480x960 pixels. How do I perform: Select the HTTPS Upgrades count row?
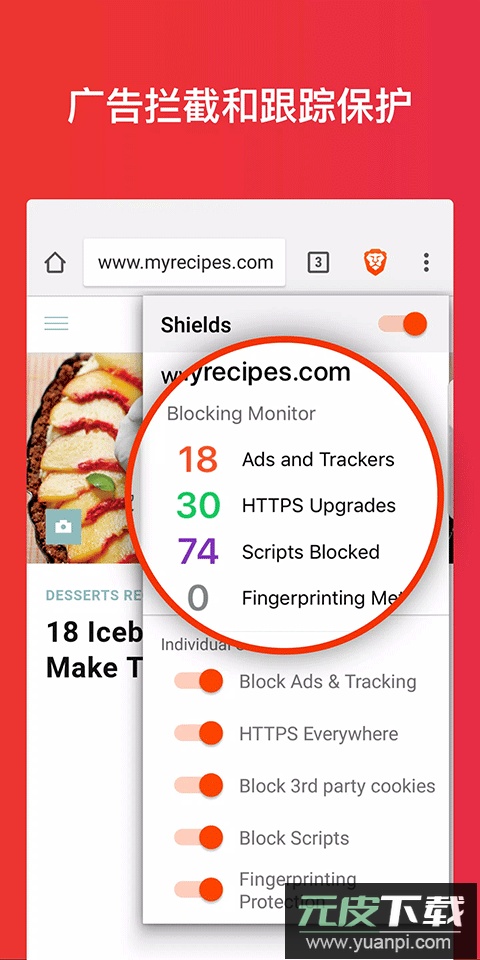[x=286, y=506]
